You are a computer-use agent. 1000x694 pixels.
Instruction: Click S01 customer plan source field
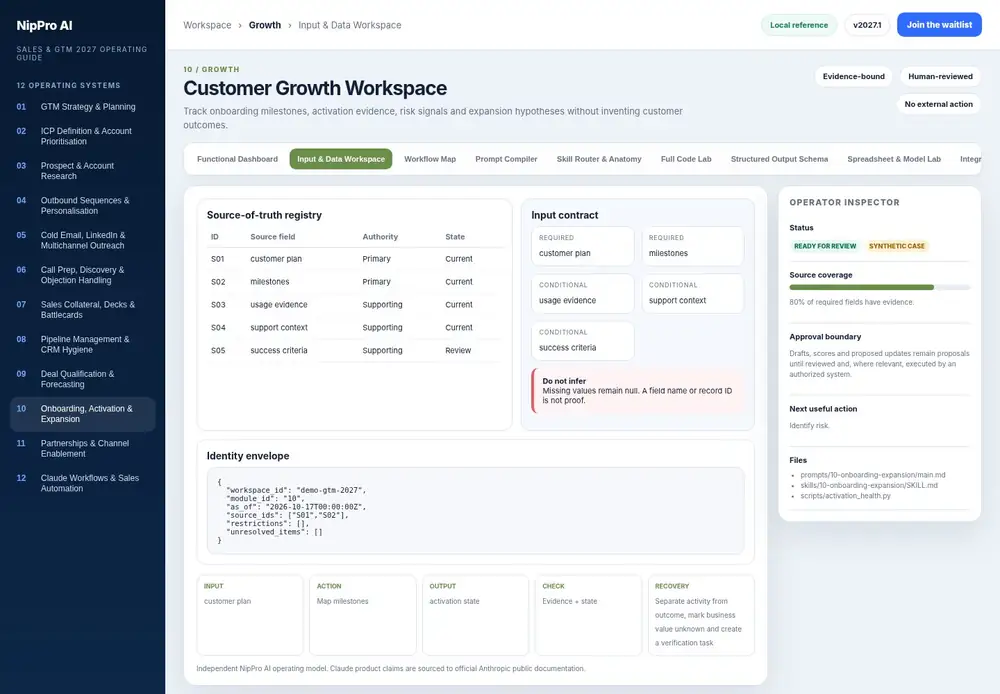coord(276,259)
